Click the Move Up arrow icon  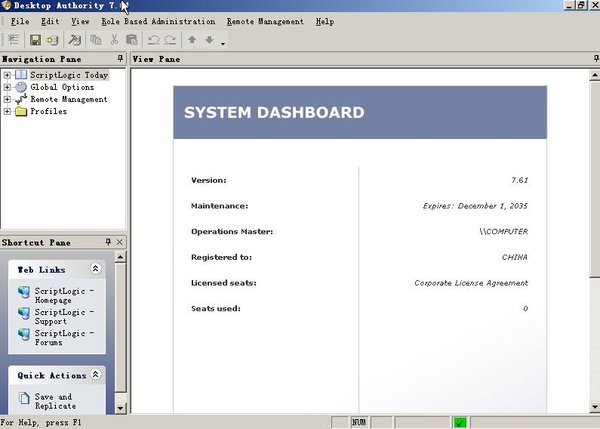(x=192, y=39)
